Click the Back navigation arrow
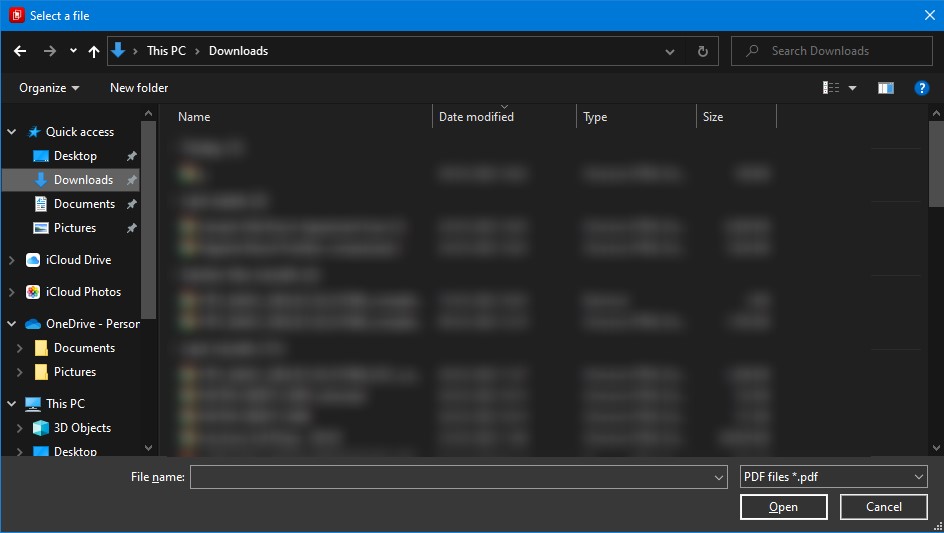 (20, 51)
